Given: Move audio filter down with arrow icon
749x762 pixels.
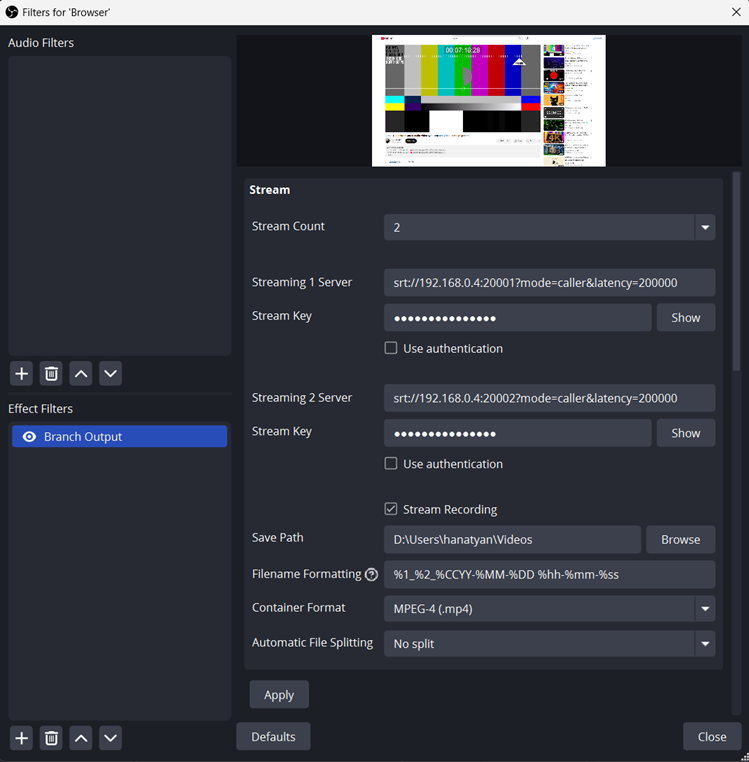Looking at the screenshot, I should pos(111,374).
